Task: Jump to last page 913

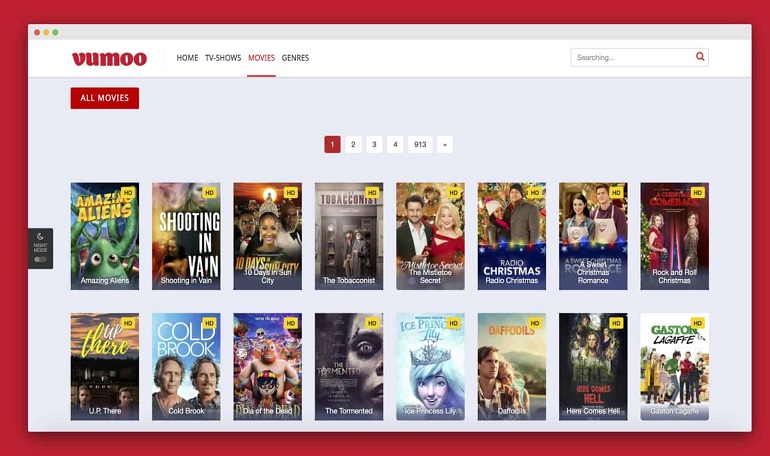Action: point(420,144)
